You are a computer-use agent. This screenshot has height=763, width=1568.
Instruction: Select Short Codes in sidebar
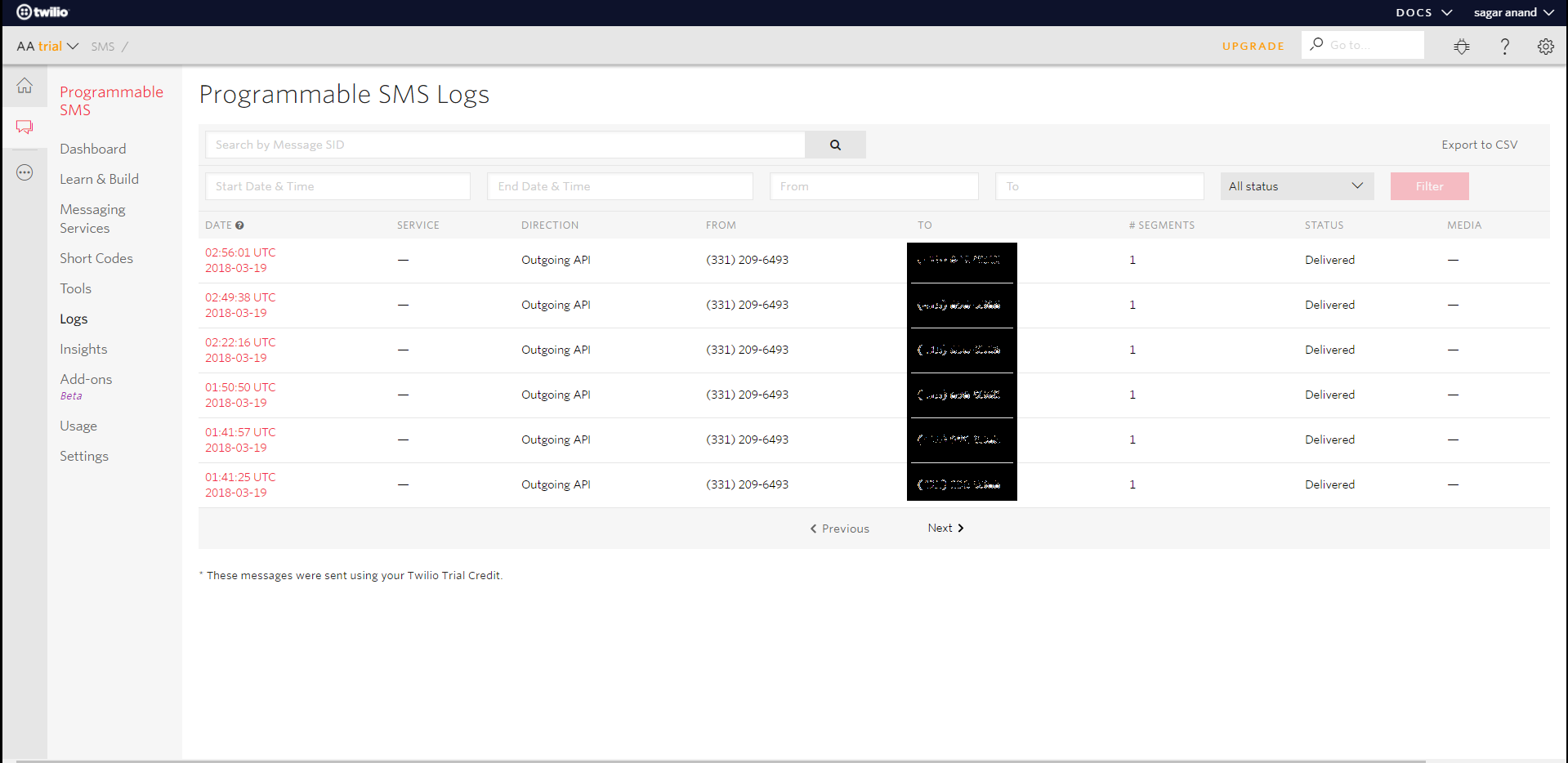click(x=96, y=258)
